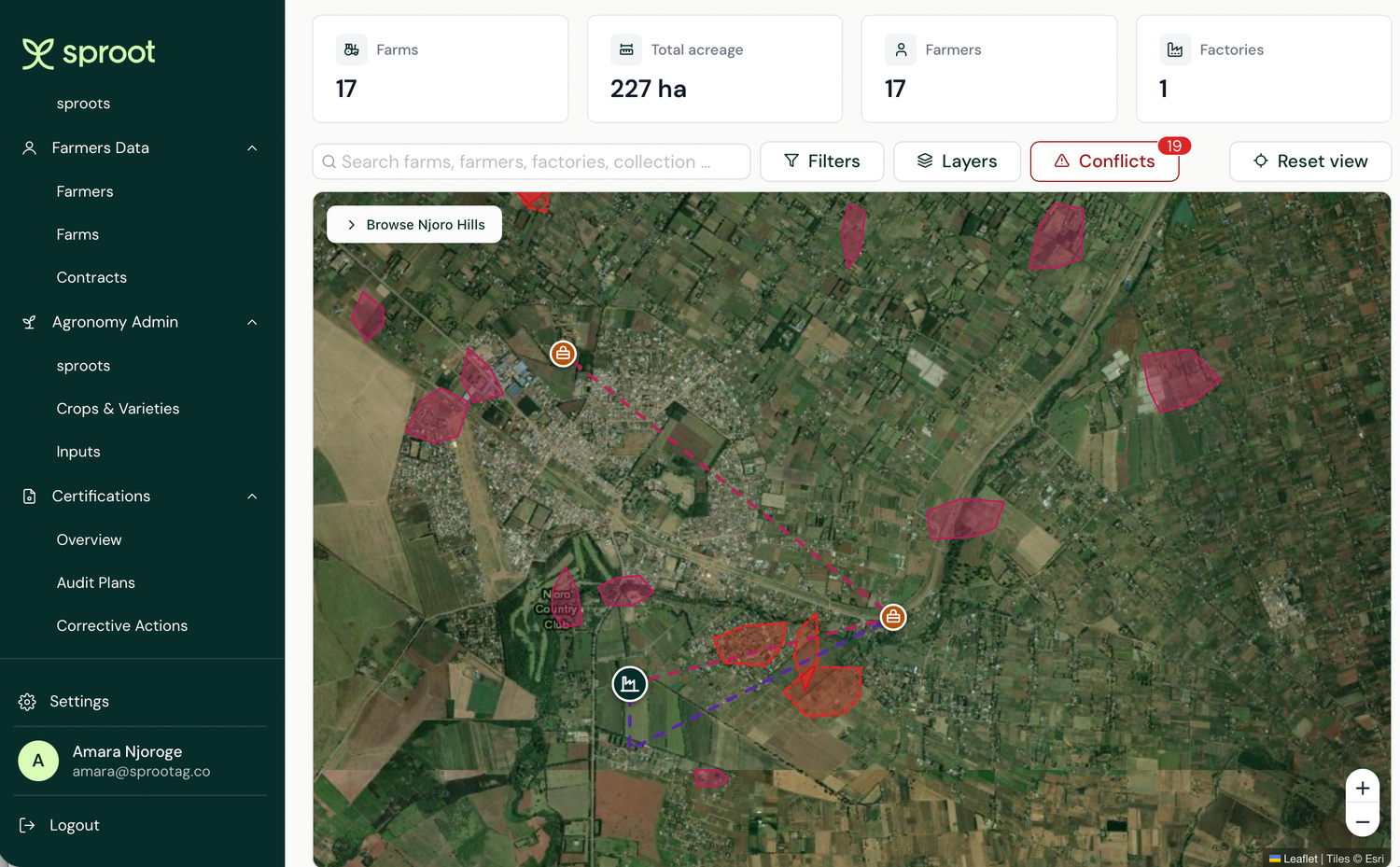The width and height of the screenshot is (1400, 867).
Task: Open Inputs page
Action: (x=78, y=452)
